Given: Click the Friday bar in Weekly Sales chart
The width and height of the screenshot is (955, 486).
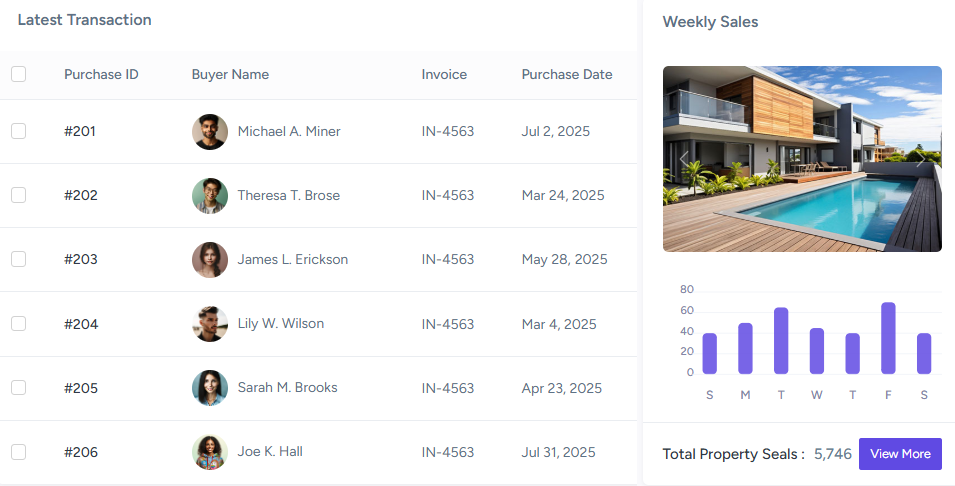Looking at the screenshot, I should [888, 338].
